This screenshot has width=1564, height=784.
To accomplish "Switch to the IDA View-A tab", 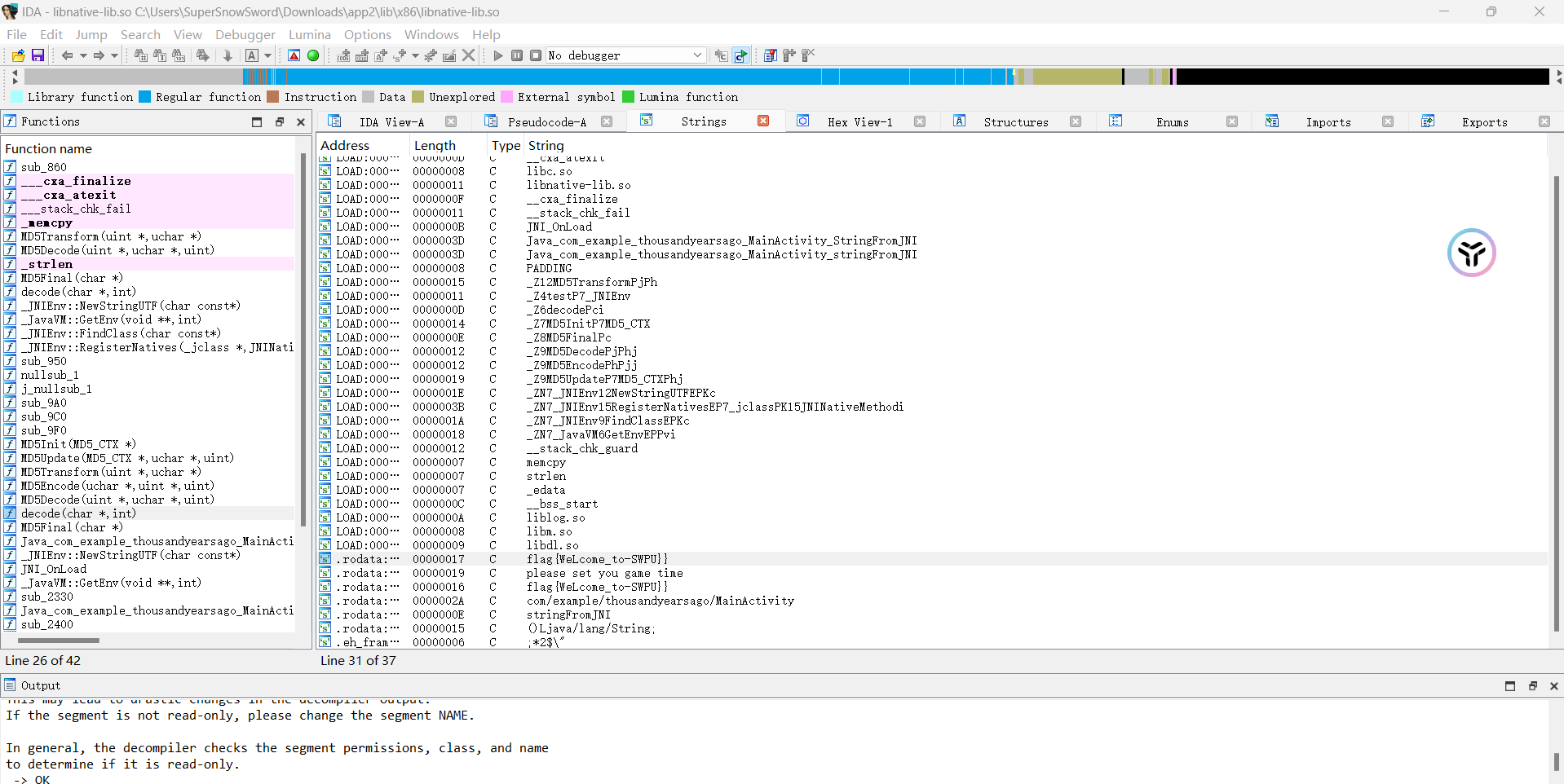I will 391,122.
